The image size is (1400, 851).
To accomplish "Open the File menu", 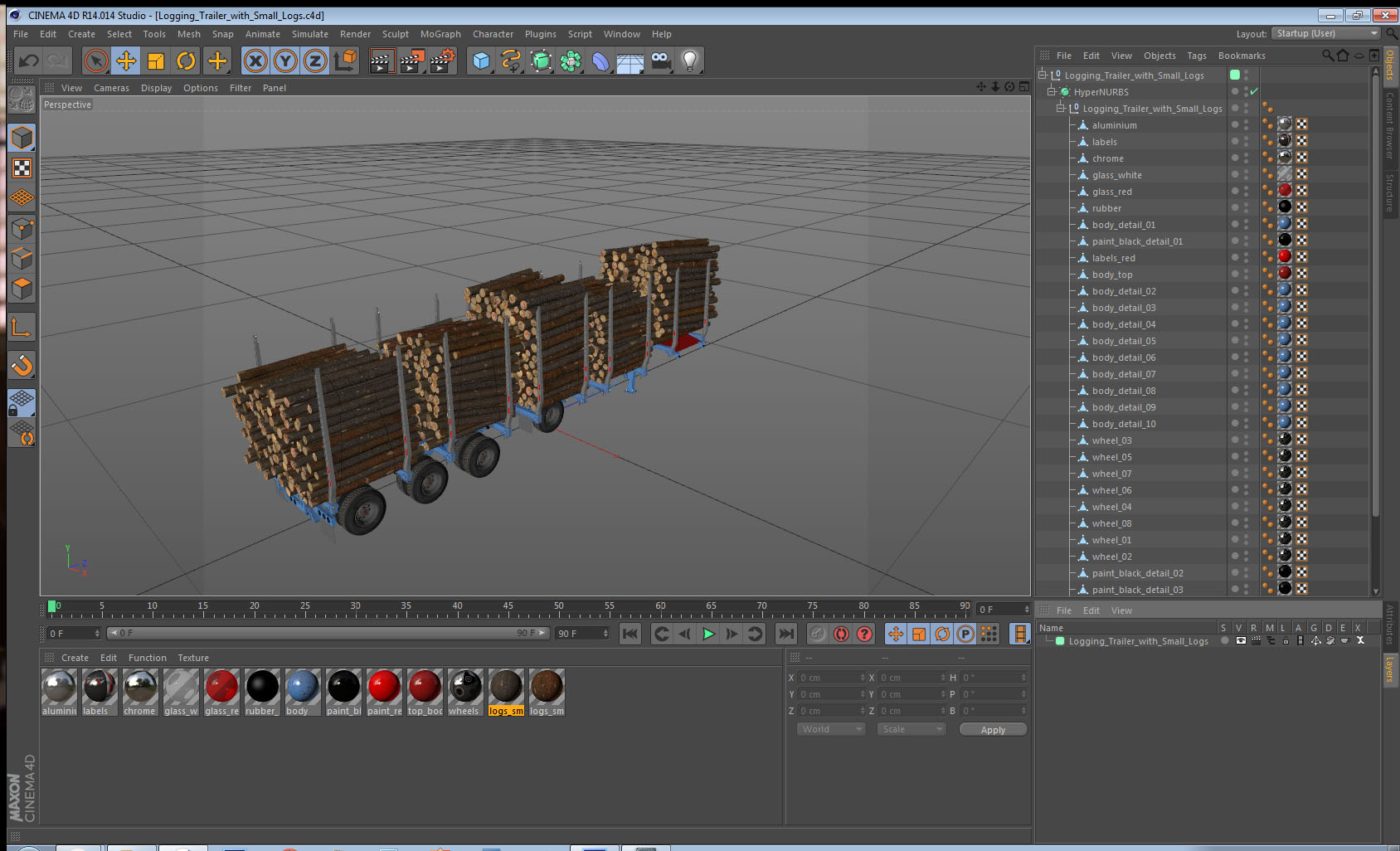I will click(x=21, y=34).
